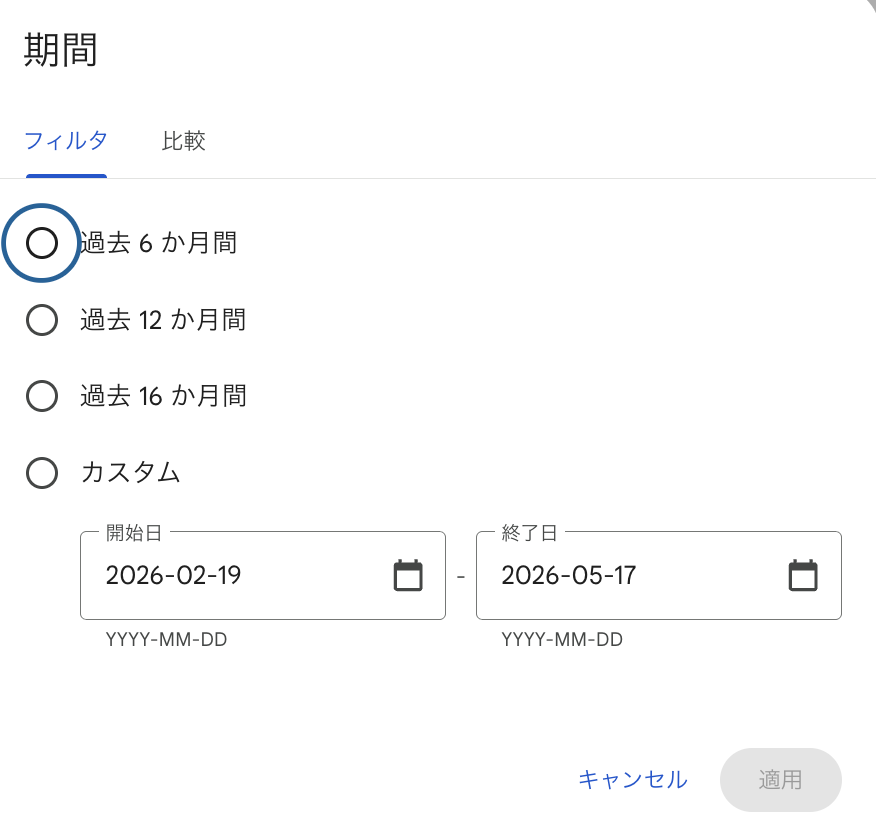The height and width of the screenshot is (824, 876).
Task: Switch to the 比較 tab
Action: (x=183, y=141)
